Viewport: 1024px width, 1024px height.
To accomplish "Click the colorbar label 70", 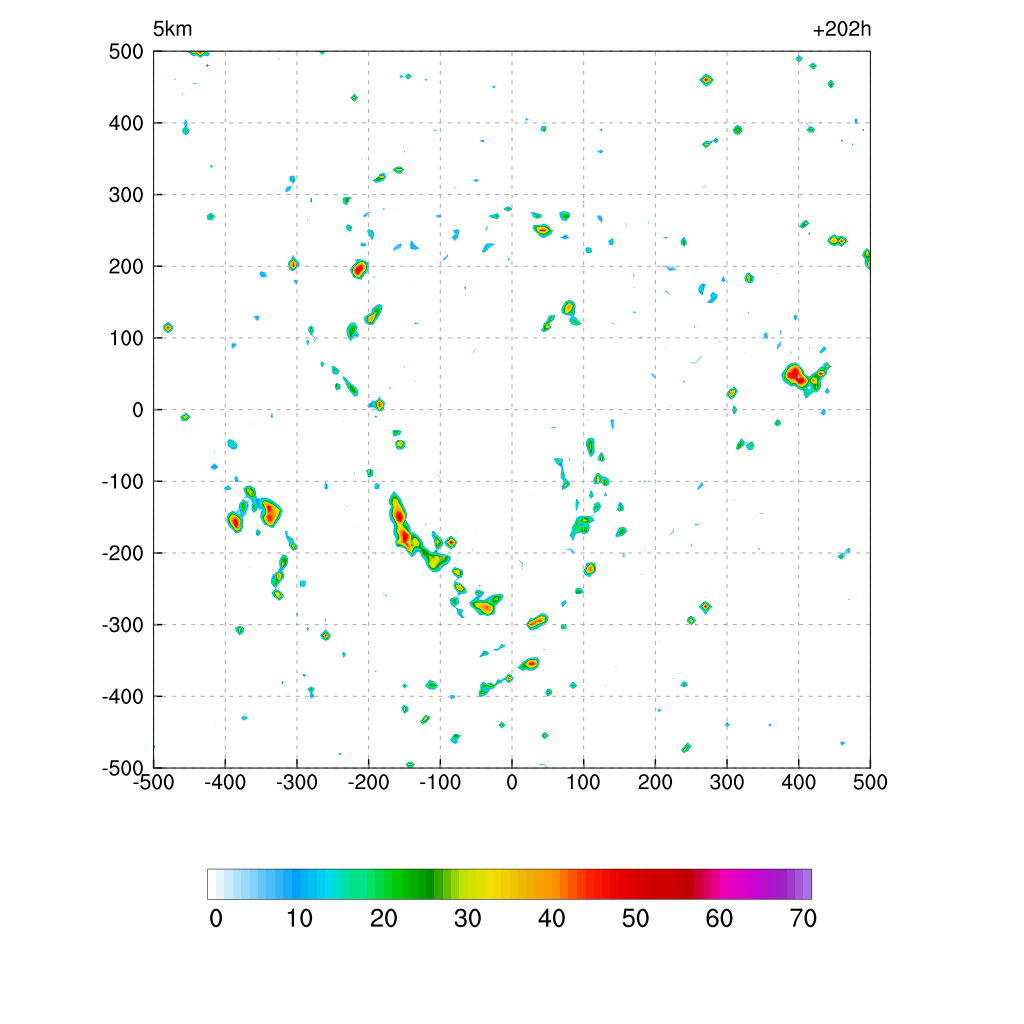I will (x=803, y=919).
